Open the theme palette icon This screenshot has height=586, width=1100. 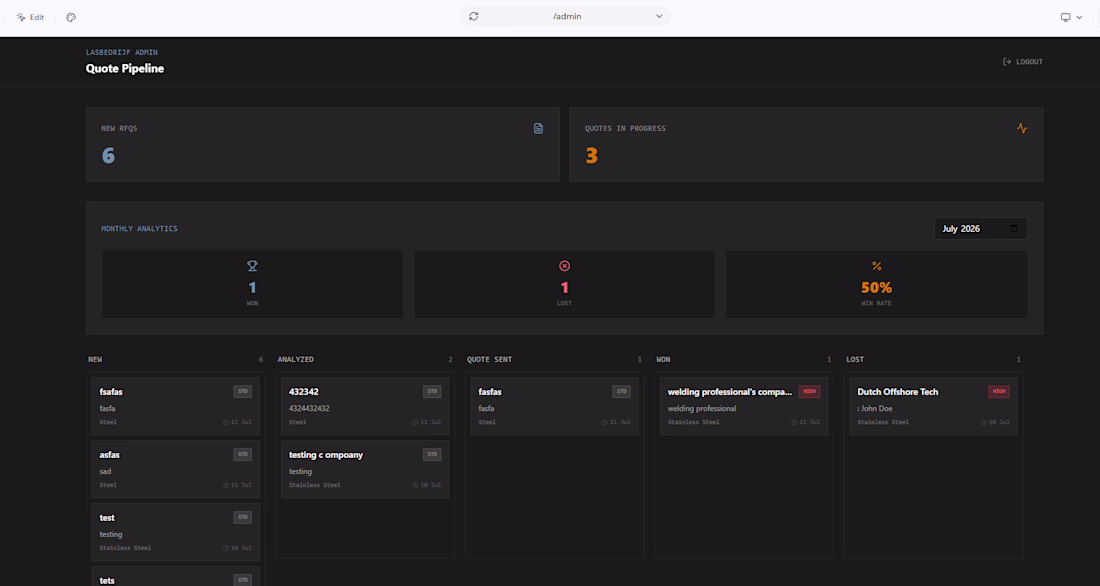(71, 18)
